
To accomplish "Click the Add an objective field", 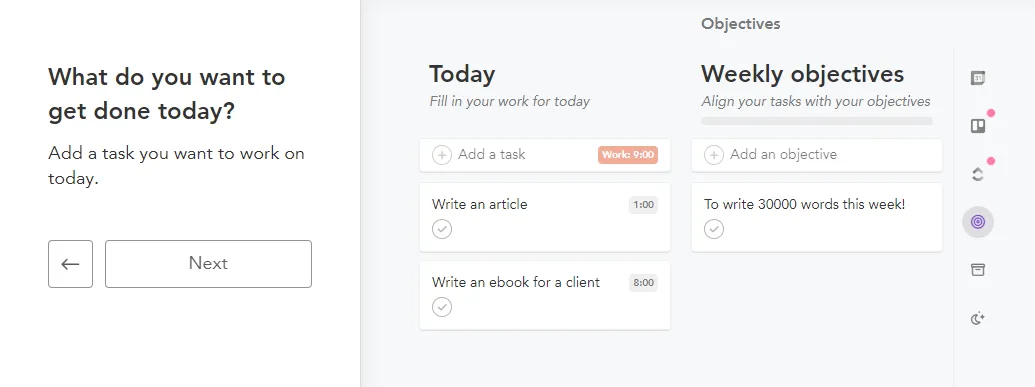I will tap(817, 155).
